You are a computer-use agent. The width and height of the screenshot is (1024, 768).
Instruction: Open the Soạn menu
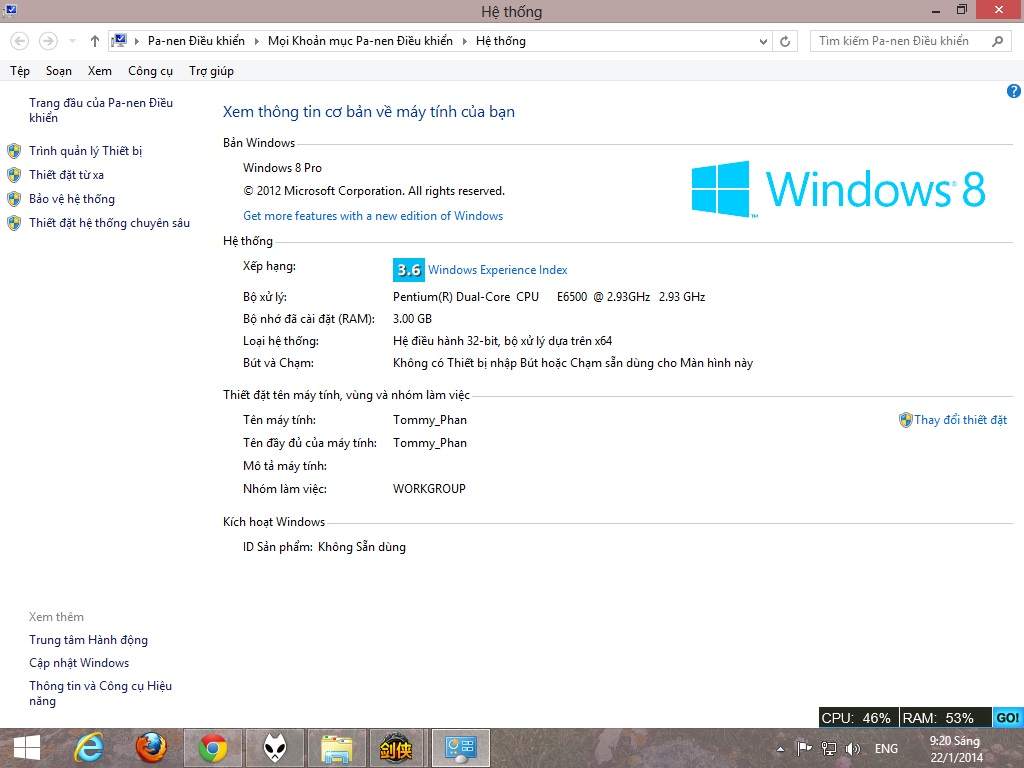click(x=59, y=71)
